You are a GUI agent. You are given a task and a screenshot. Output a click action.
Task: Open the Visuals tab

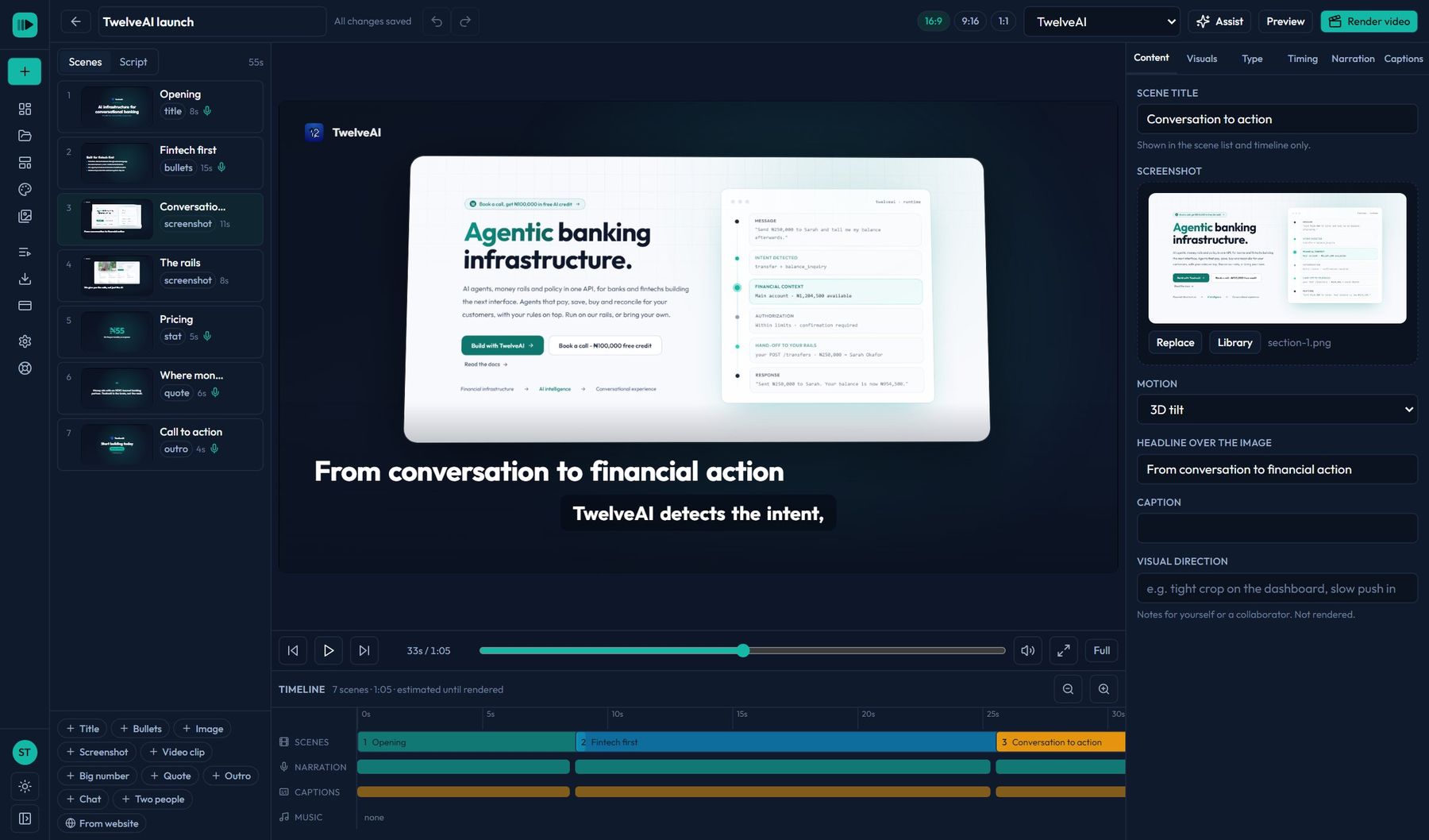pyautogui.click(x=1201, y=59)
